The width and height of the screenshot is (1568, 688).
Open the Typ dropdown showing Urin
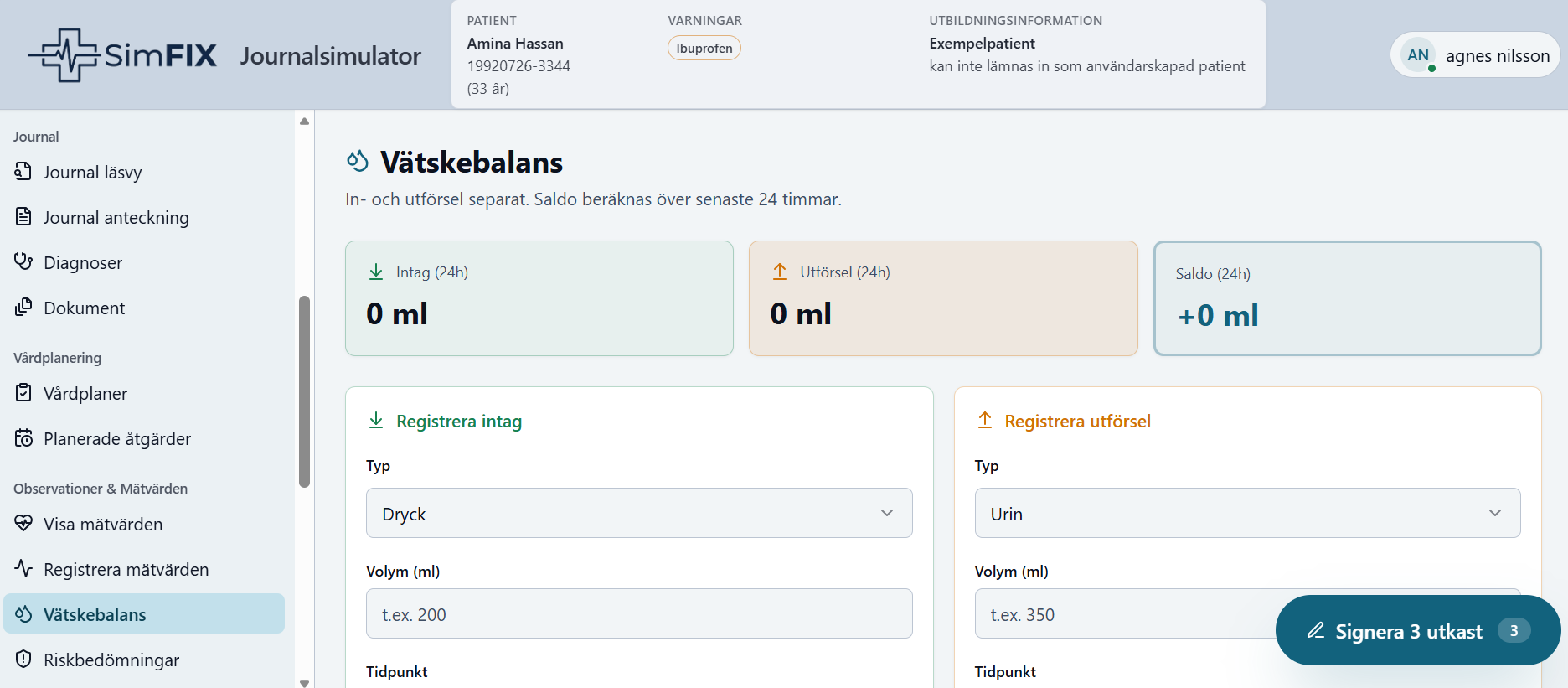[x=1247, y=513]
